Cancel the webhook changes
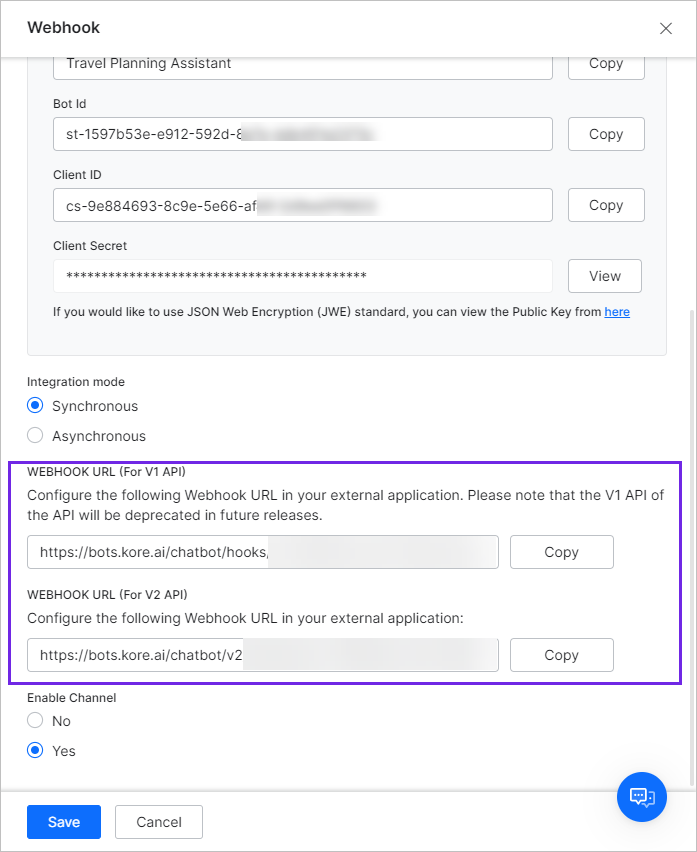697x852 pixels. click(x=159, y=822)
